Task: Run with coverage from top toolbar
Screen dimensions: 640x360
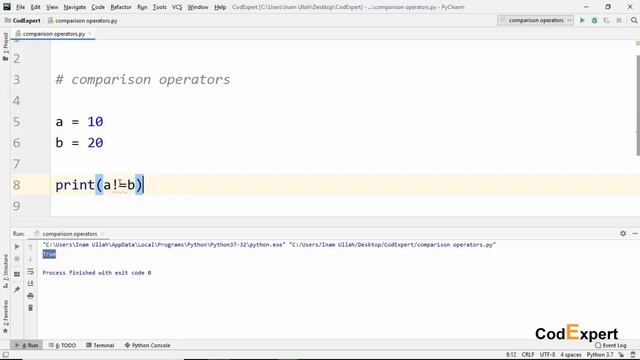Action: tap(607, 20)
